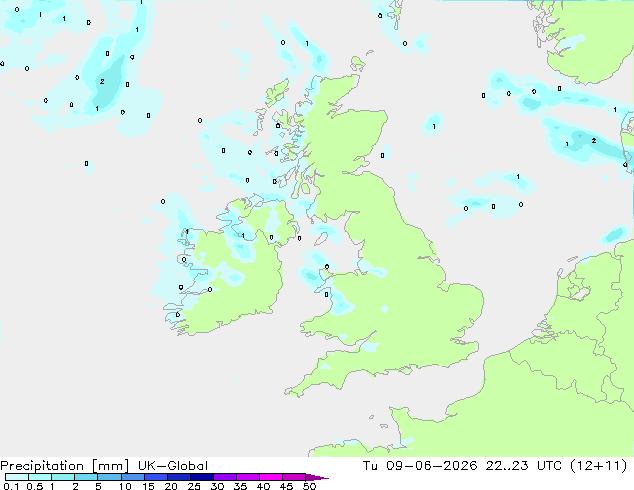The height and width of the screenshot is (490, 634).
Task: Click the "40" legend scale label
Action: tap(263, 486)
